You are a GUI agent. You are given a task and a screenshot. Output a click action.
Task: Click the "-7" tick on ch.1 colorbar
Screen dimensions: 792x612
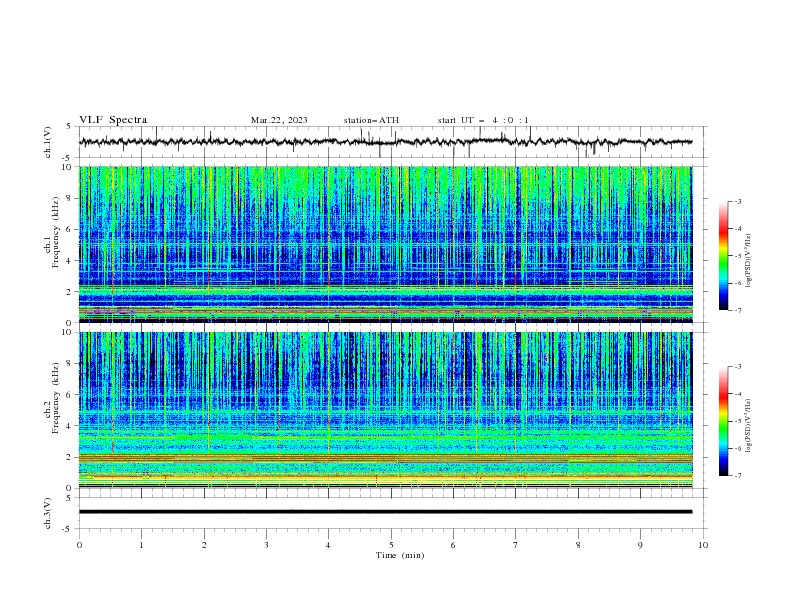(x=737, y=311)
